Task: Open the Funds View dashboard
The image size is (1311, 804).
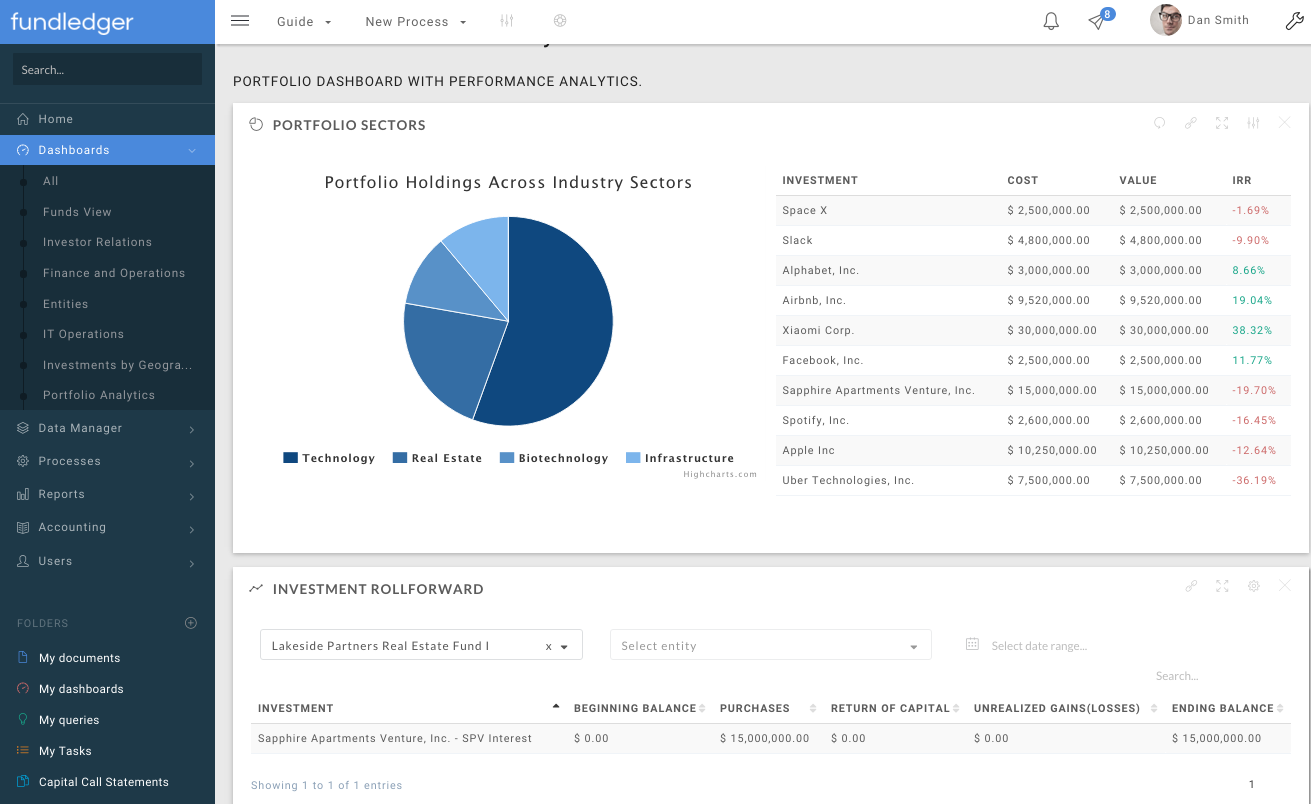Action: (x=77, y=212)
